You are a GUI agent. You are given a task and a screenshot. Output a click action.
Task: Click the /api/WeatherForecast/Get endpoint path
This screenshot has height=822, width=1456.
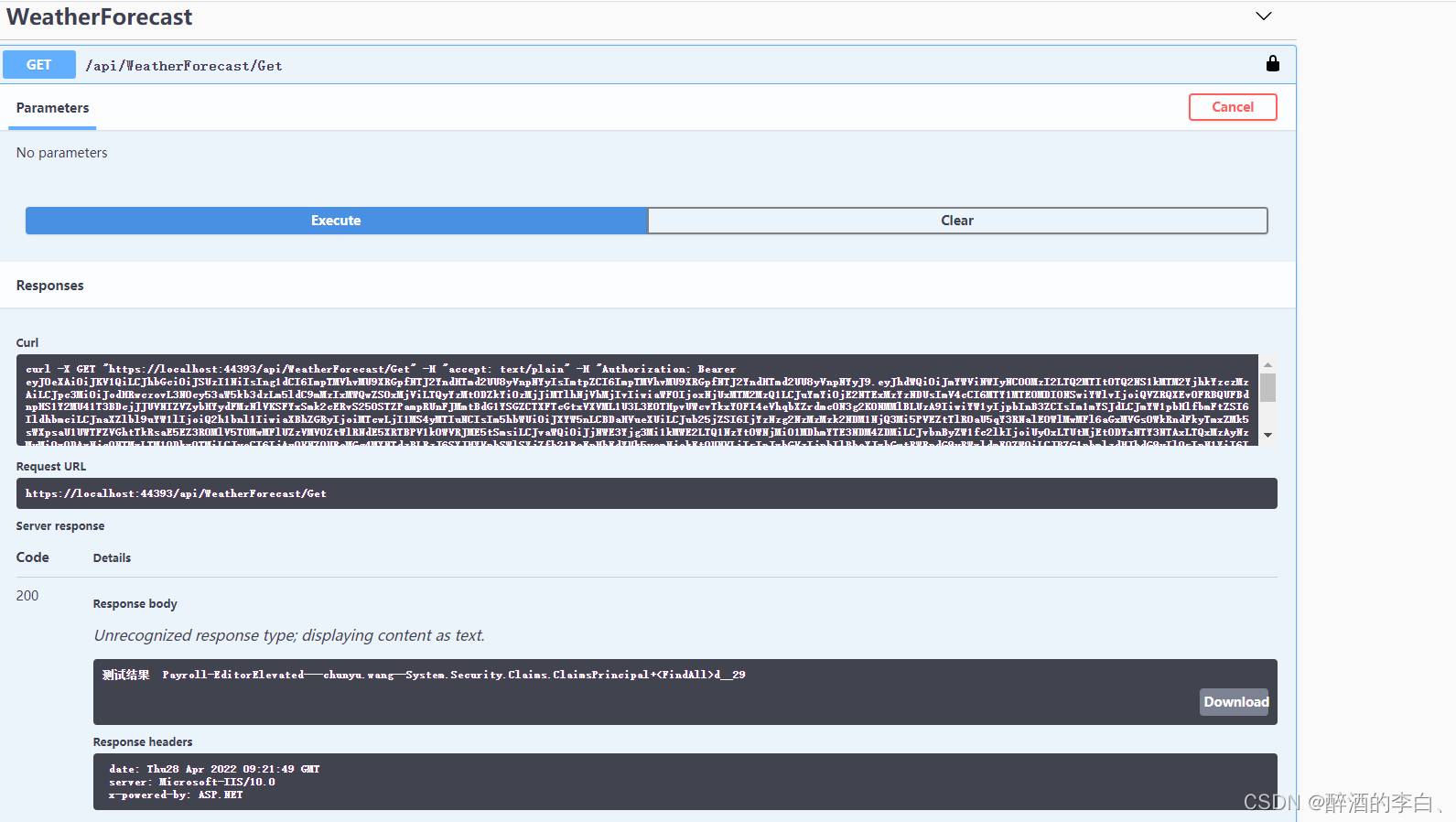click(184, 66)
